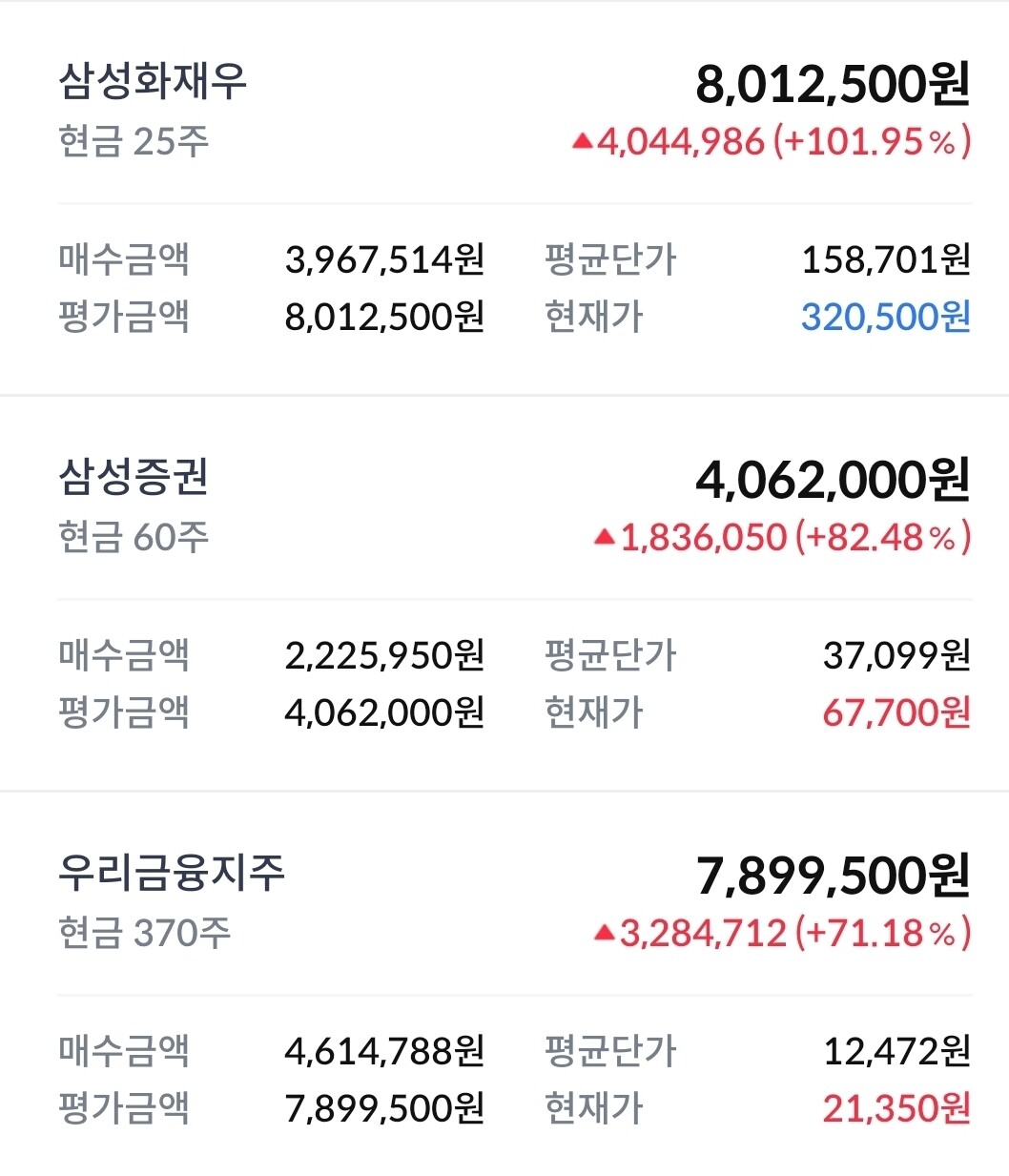This screenshot has height=1176, width=1009.
Task: Click the 현금 25주 holding quantity
Action: (x=134, y=142)
